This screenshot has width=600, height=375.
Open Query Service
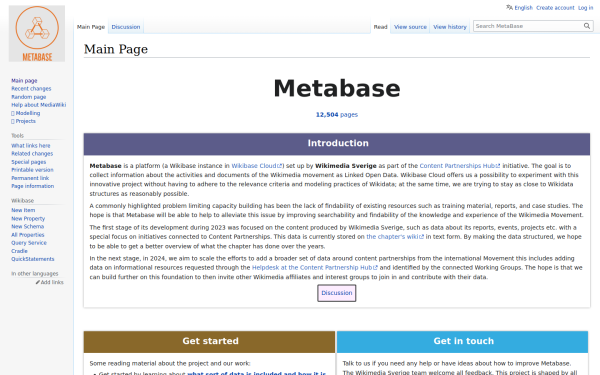click(29, 243)
